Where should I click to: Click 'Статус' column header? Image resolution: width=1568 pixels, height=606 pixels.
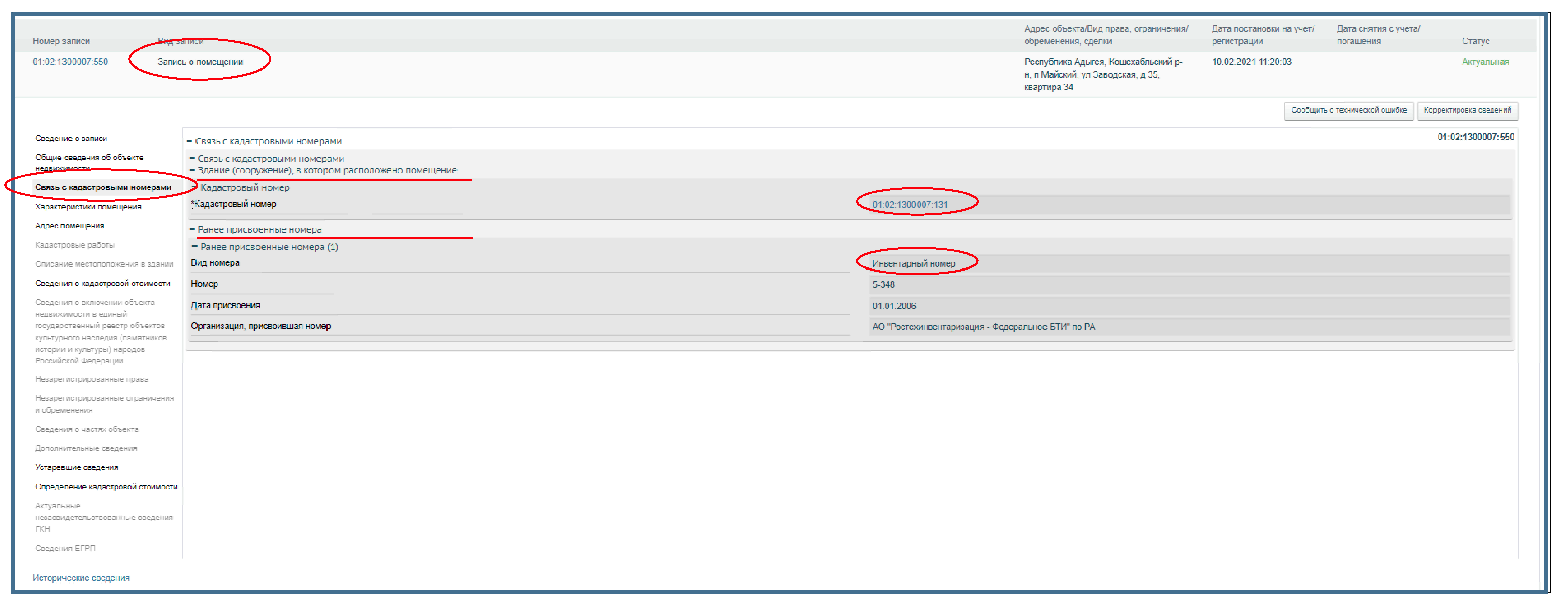1475,41
